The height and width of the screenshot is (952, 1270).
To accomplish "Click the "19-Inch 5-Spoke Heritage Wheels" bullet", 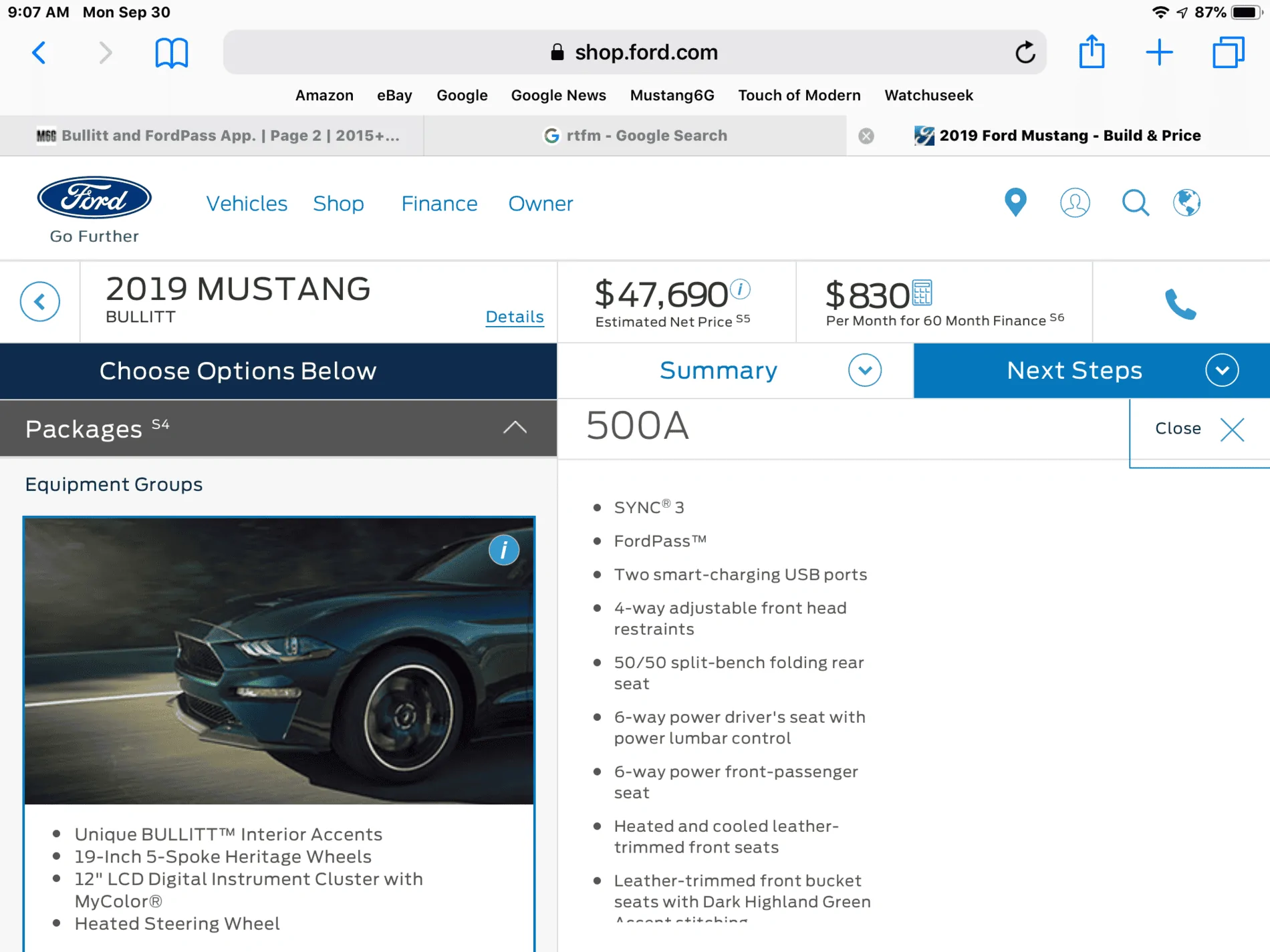I will tap(223, 856).
